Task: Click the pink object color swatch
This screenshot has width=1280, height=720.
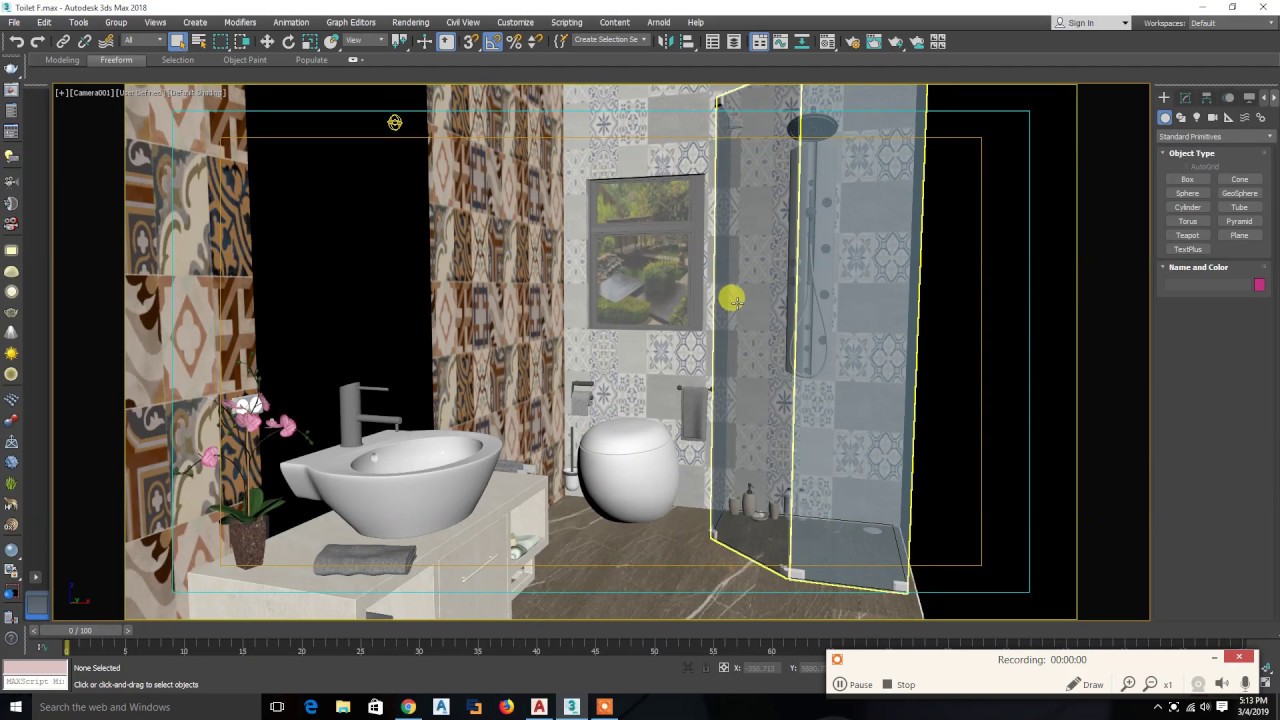Action: click(x=1259, y=285)
